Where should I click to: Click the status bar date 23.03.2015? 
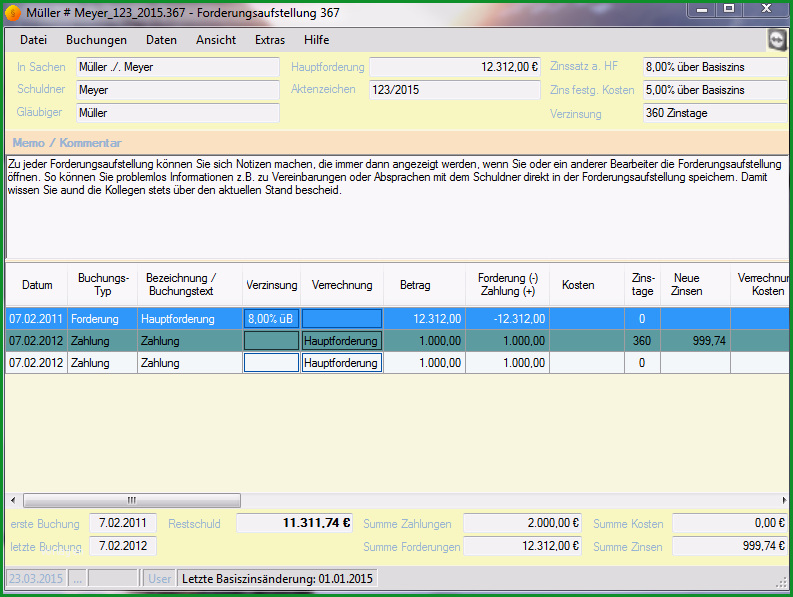(x=36, y=578)
